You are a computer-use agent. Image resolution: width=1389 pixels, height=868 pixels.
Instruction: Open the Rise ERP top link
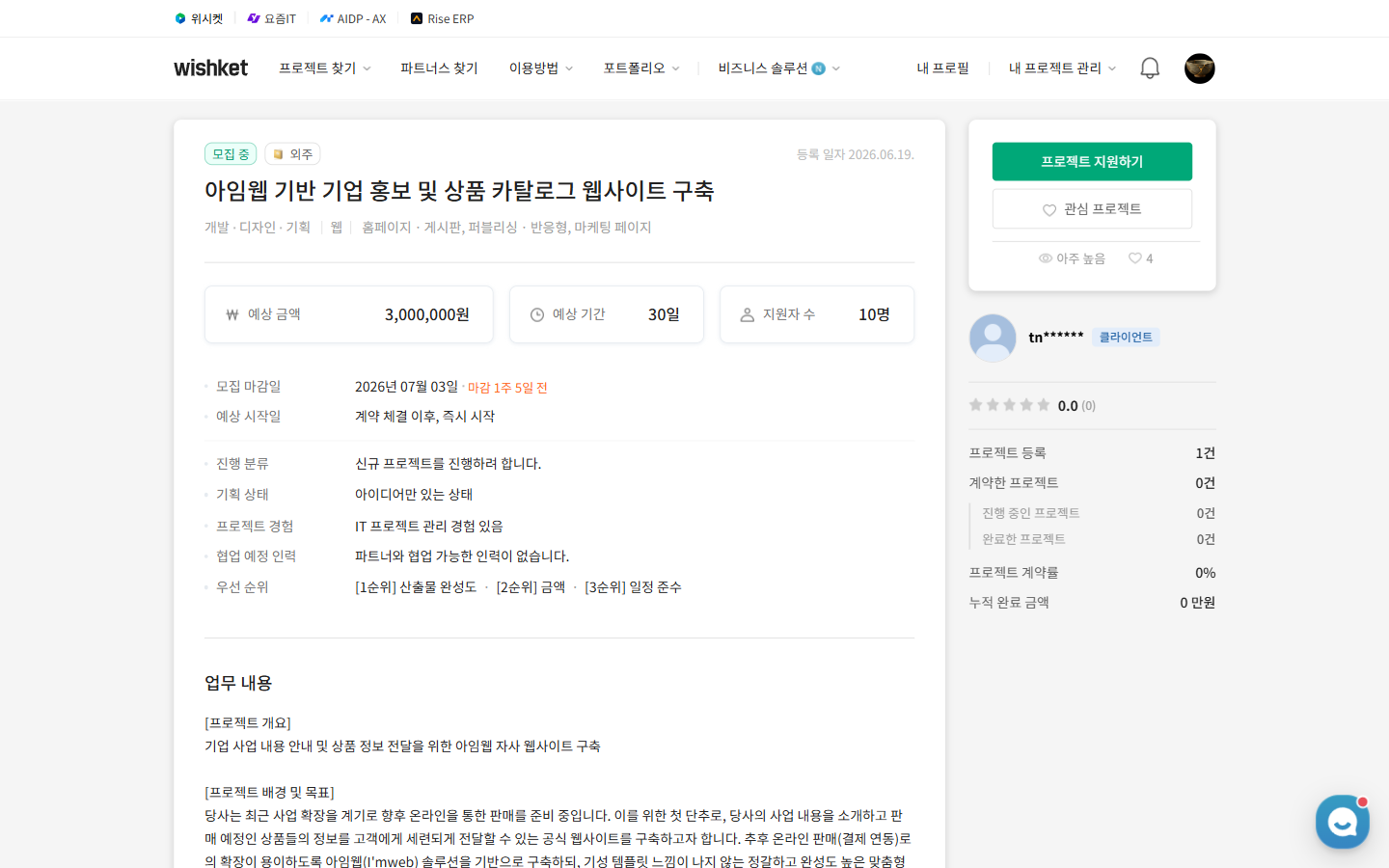[443, 18]
